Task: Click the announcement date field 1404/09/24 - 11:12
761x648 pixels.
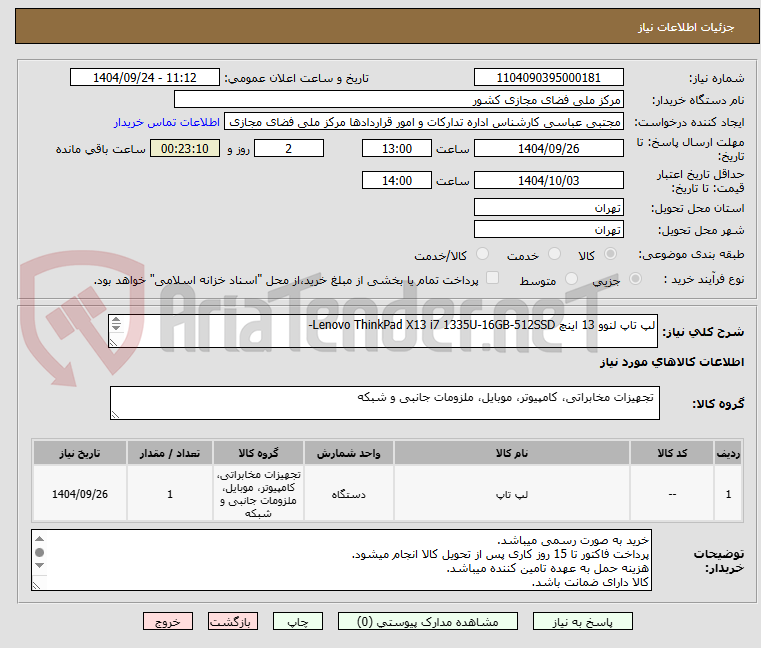Action: (145, 78)
